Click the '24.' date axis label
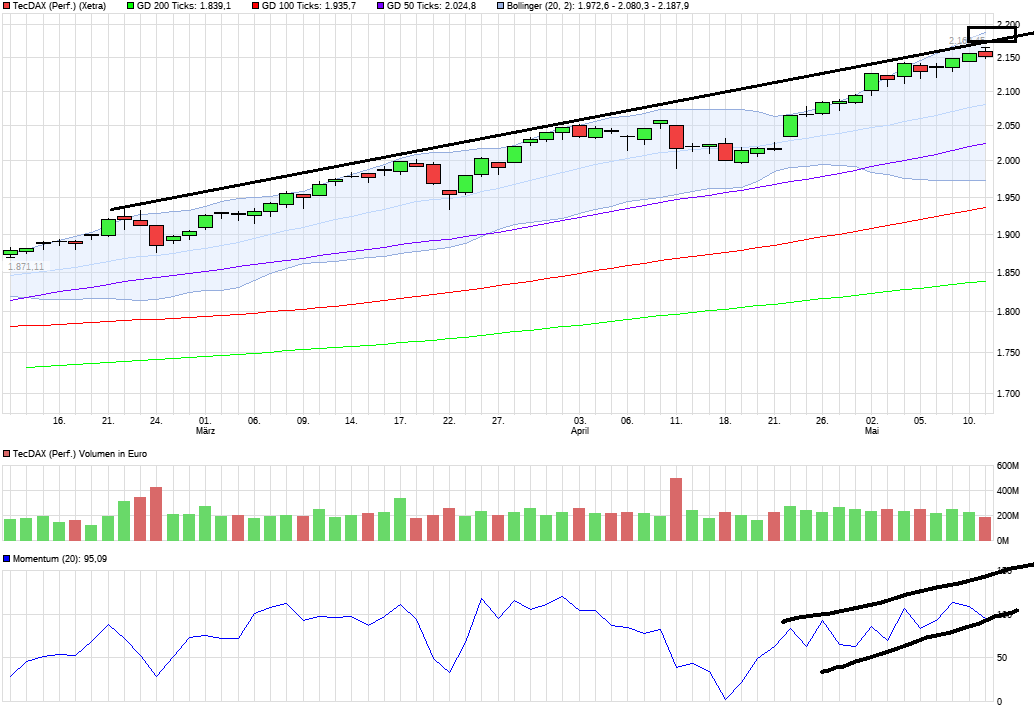The width and height of the screenshot is (1034, 712). click(x=156, y=421)
